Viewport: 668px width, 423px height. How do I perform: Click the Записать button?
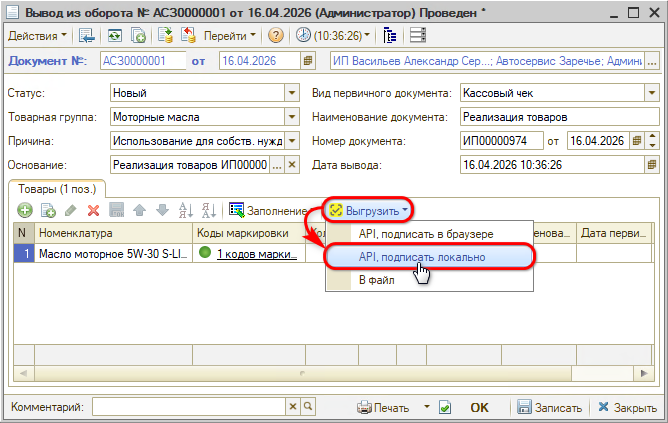click(x=549, y=408)
